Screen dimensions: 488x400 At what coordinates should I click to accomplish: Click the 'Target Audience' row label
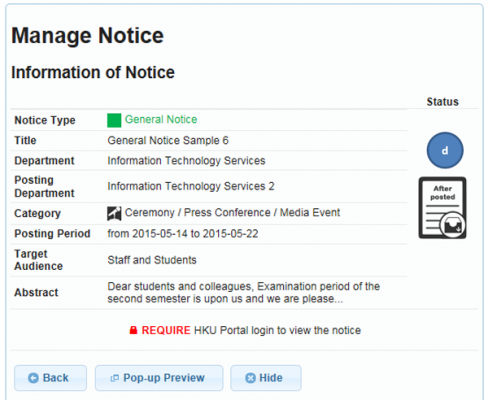click(38, 260)
